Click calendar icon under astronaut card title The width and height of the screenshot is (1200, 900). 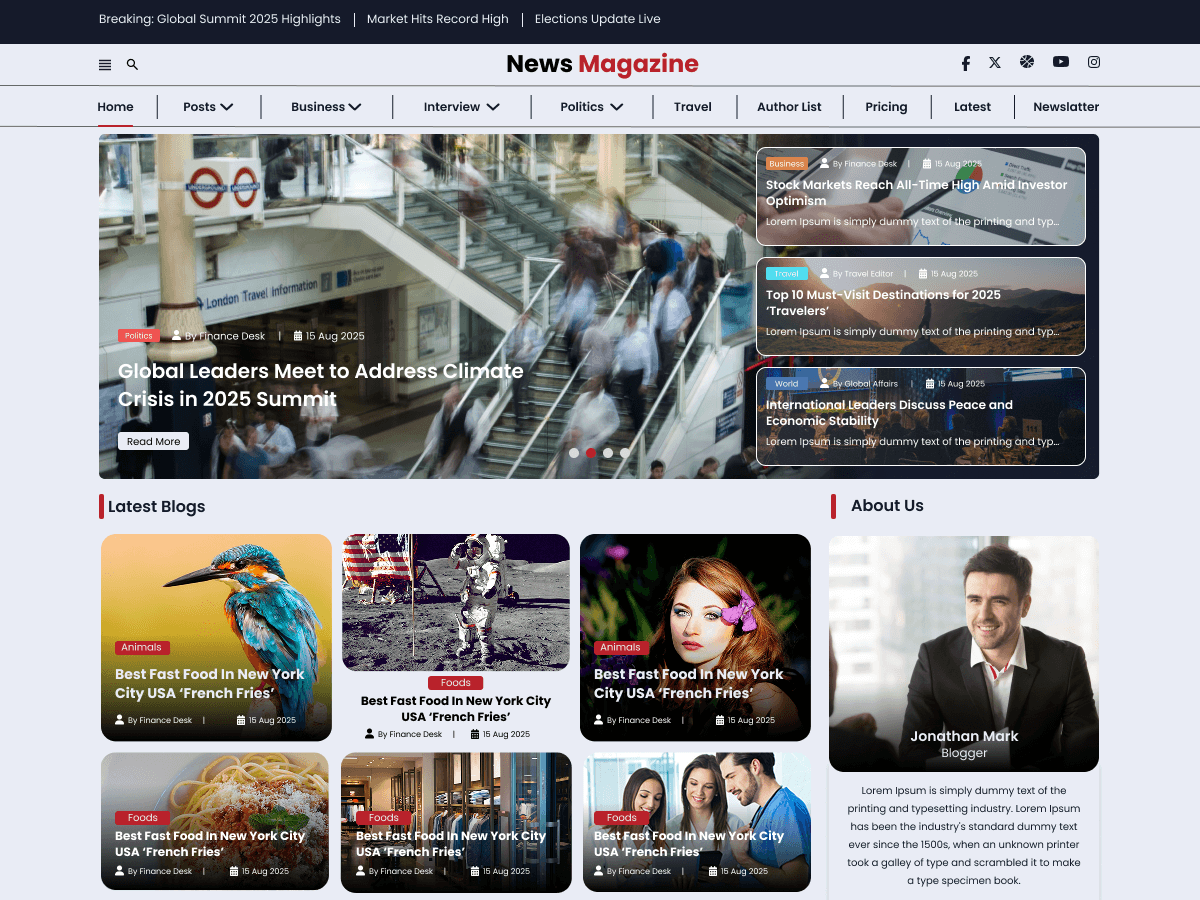click(475, 734)
